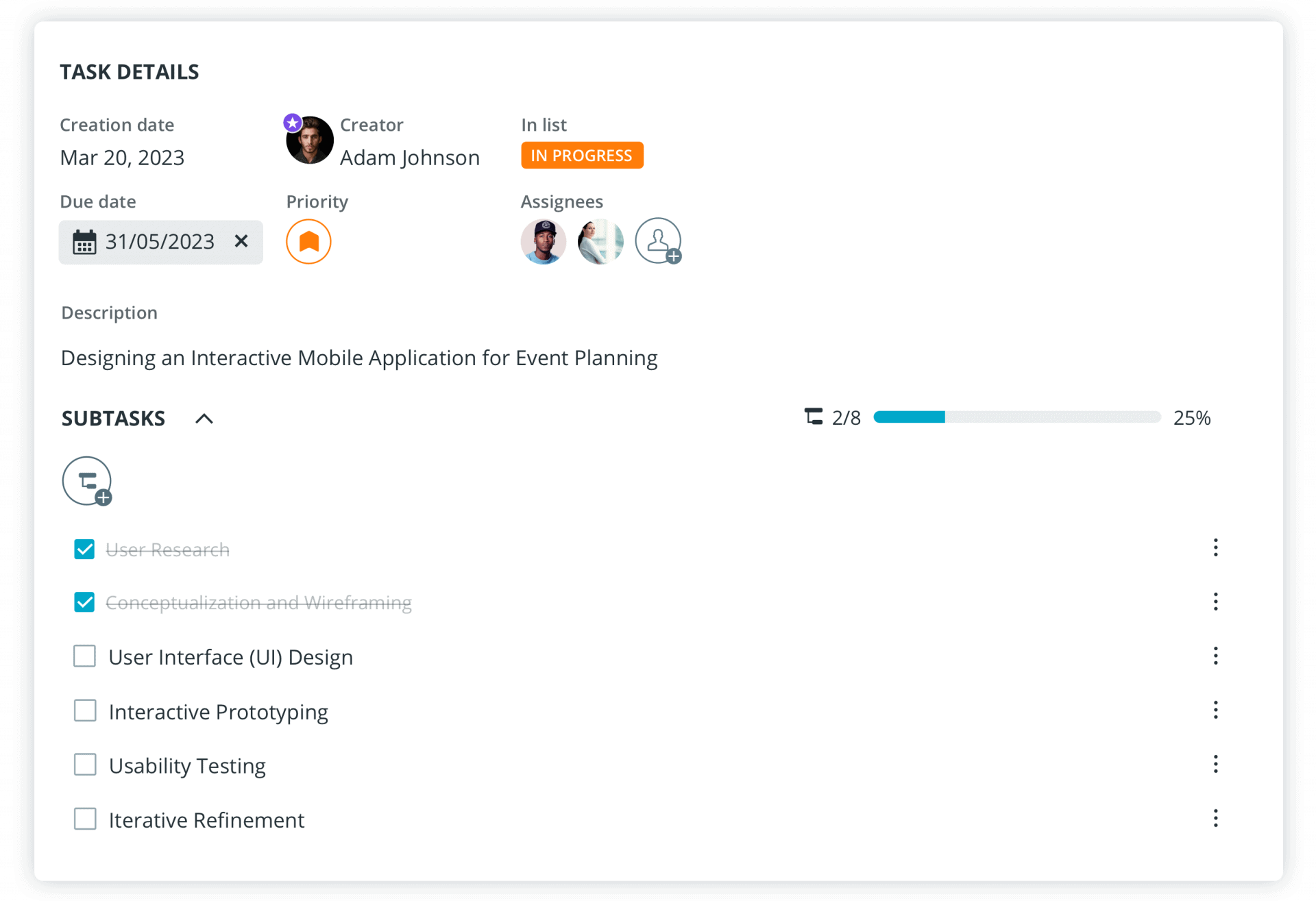Click the add subtask icon
This screenshot has width=1316, height=901.
86,481
